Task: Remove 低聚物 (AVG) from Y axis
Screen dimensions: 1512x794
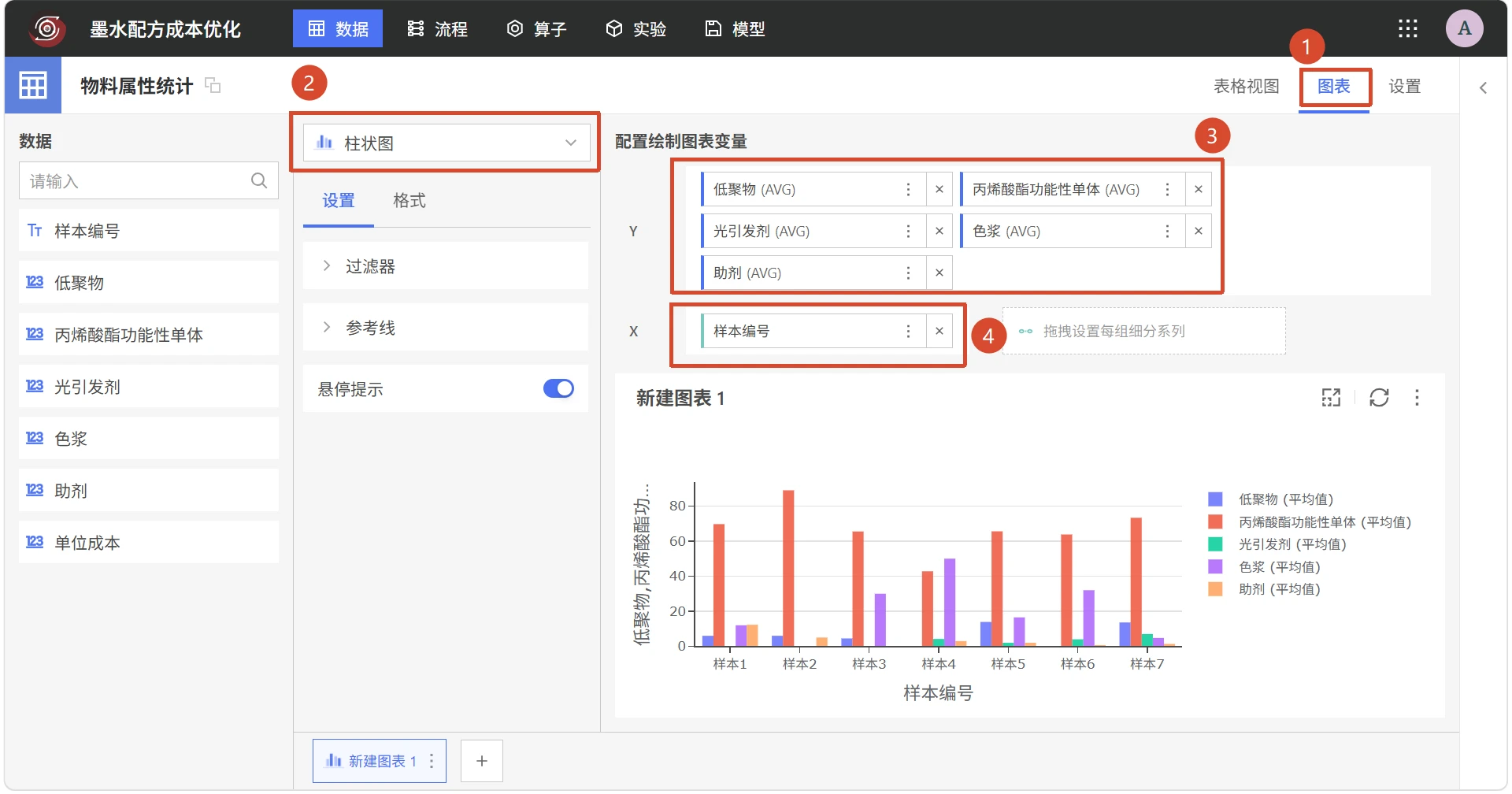Action: (939, 189)
